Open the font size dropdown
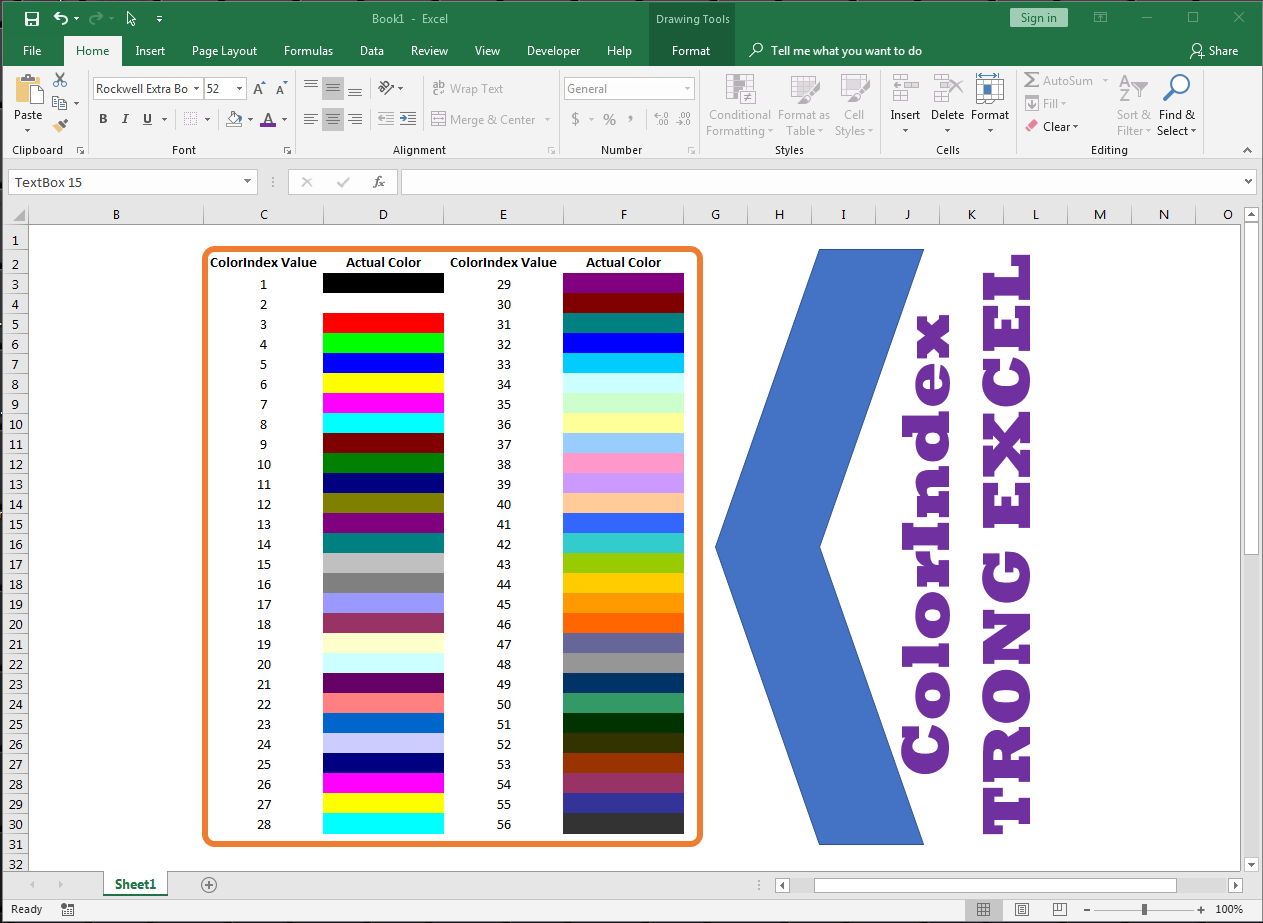This screenshot has height=923, width=1263. pos(240,89)
